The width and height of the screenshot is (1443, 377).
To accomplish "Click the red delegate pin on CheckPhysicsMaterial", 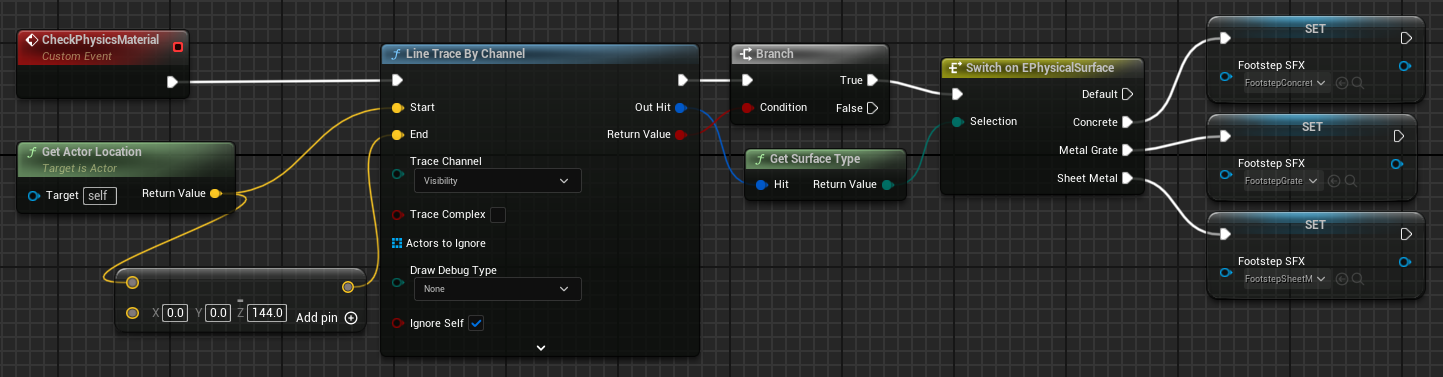I will pos(178,46).
